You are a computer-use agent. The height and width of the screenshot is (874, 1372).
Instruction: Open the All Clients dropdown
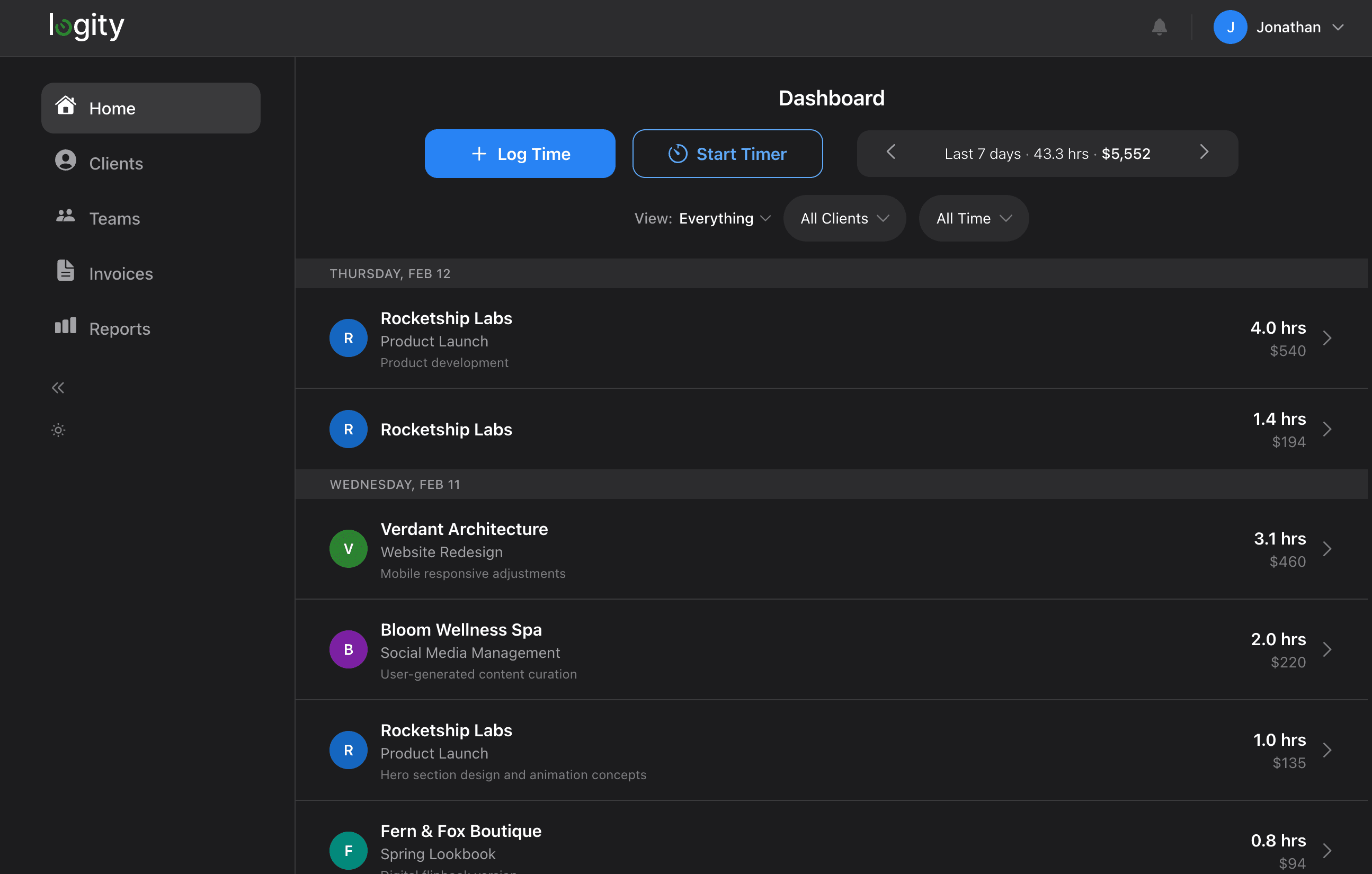tap(844, 218)
